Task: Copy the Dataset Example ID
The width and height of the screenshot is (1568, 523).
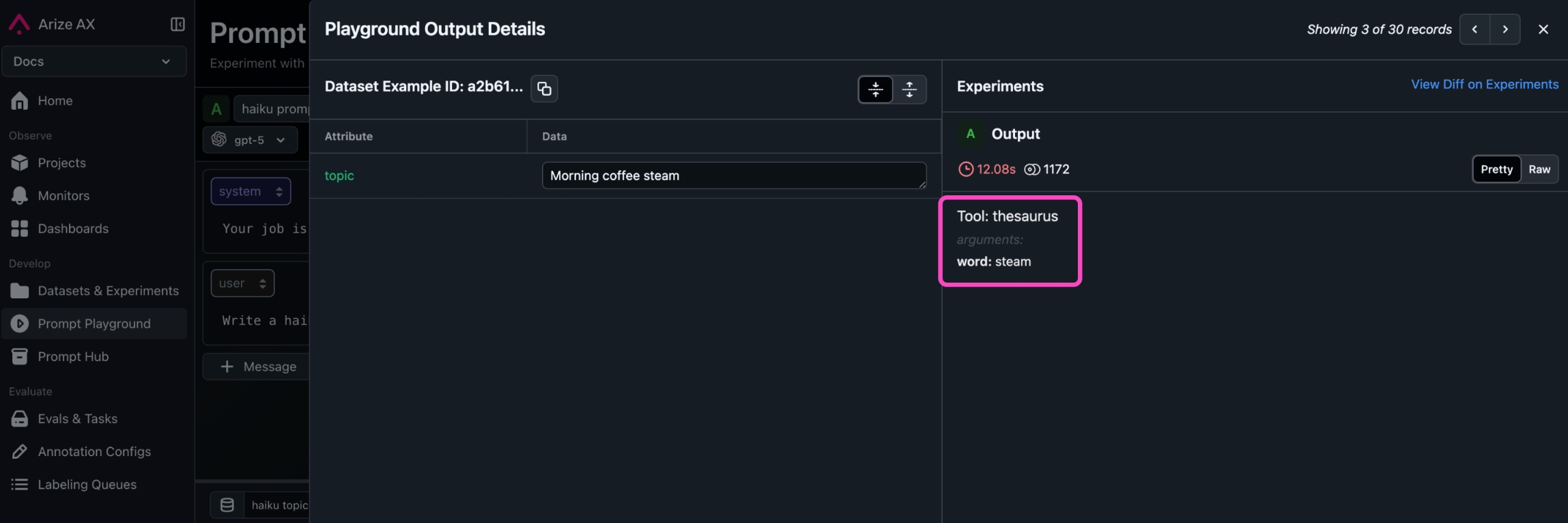Action: tap(543, 88)
